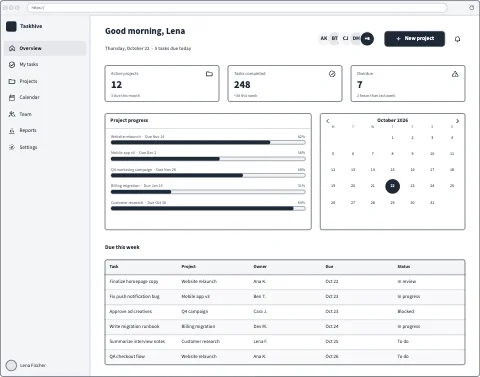
Task: Go to the Overview page
Action: pos(45,48)
